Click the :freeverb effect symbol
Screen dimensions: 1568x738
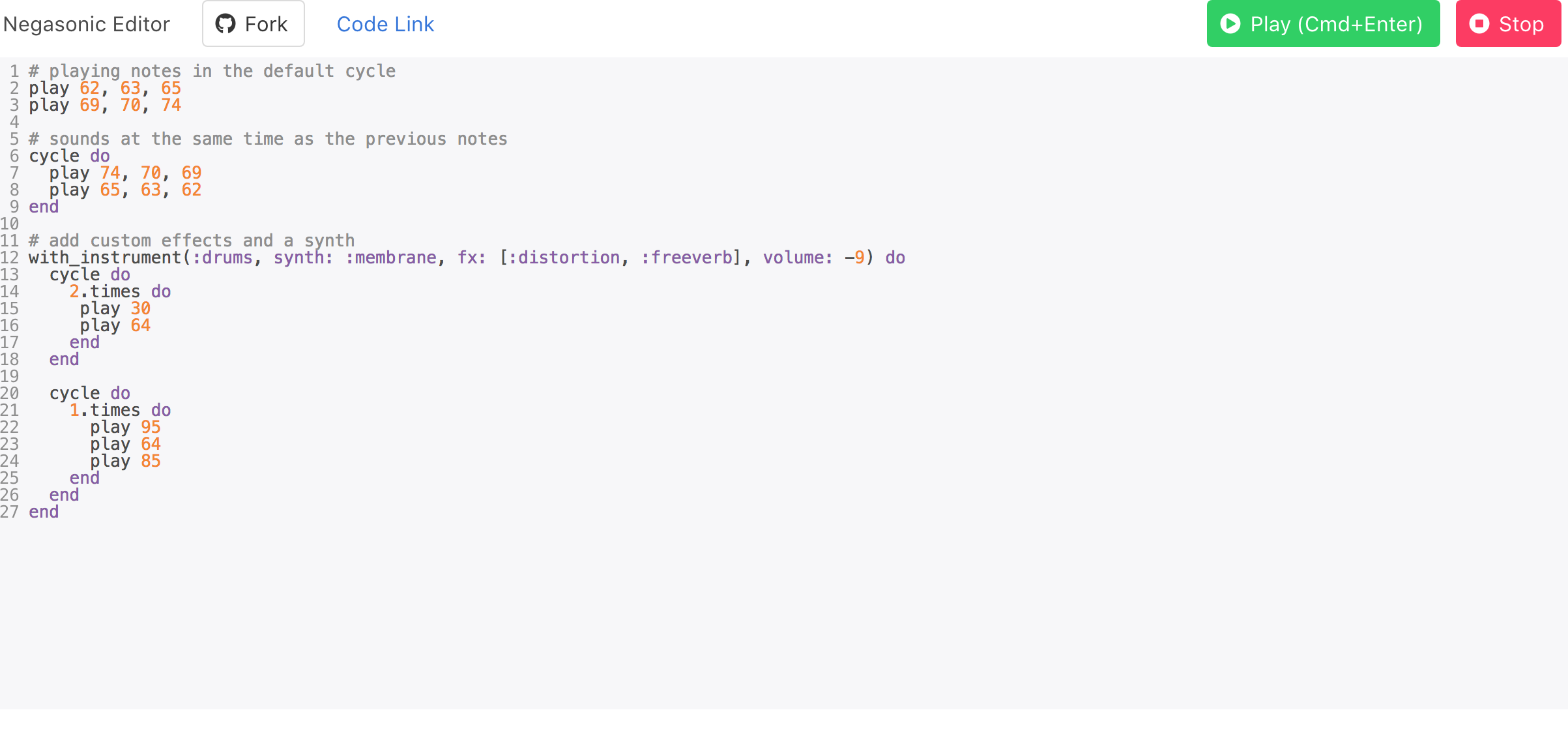687,258
